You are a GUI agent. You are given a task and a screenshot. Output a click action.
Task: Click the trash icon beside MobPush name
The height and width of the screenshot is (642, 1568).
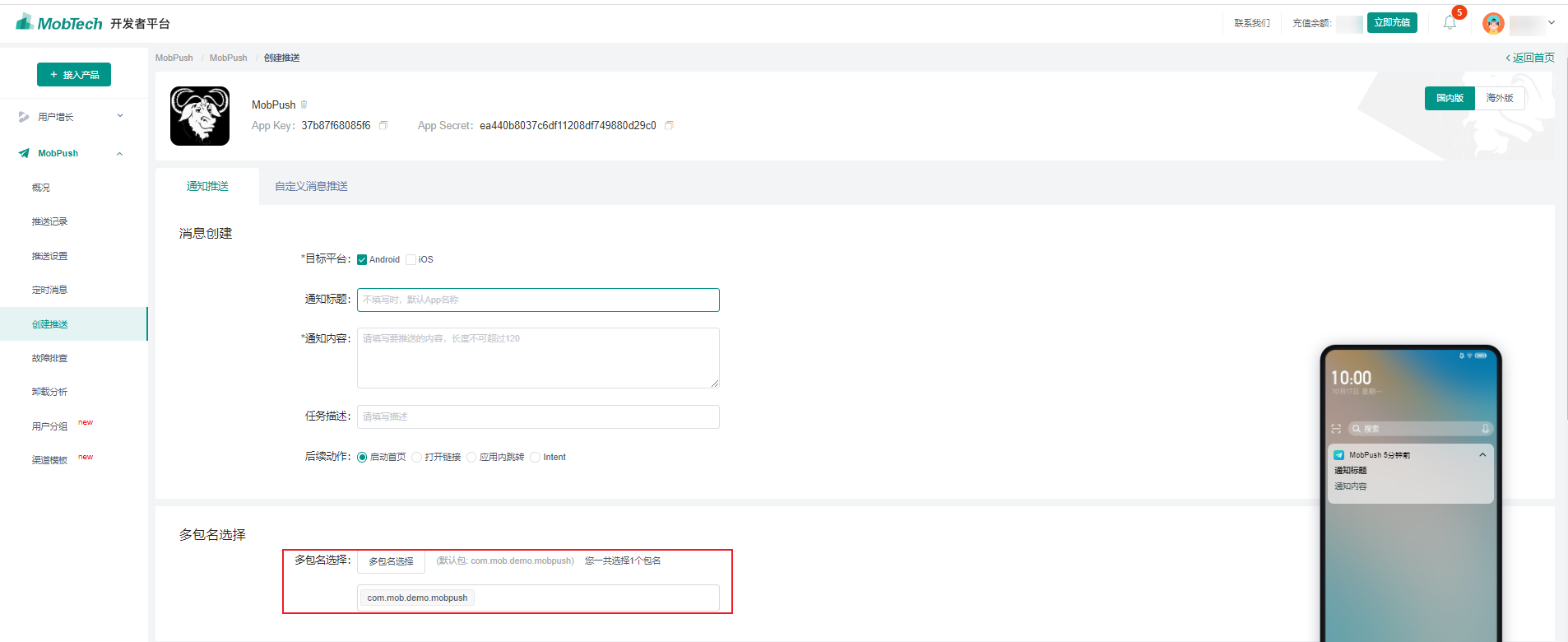tap(304, 105)
